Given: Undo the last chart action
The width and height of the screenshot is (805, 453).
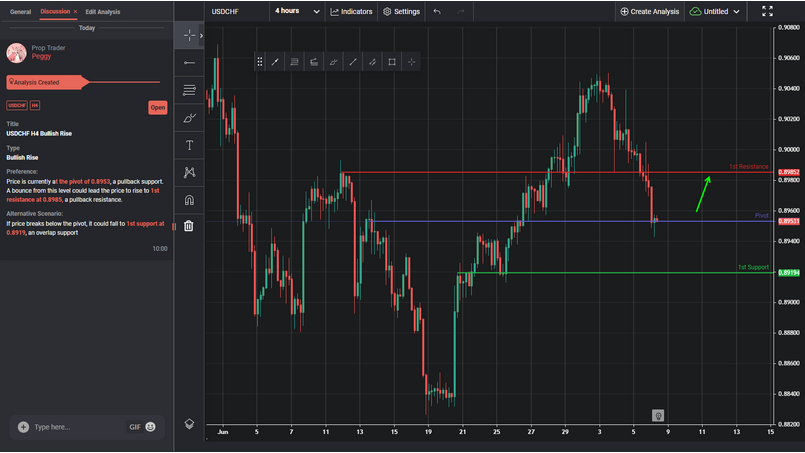Looking at the screenshot, I should pyautogui.click(x=437, y=11).
